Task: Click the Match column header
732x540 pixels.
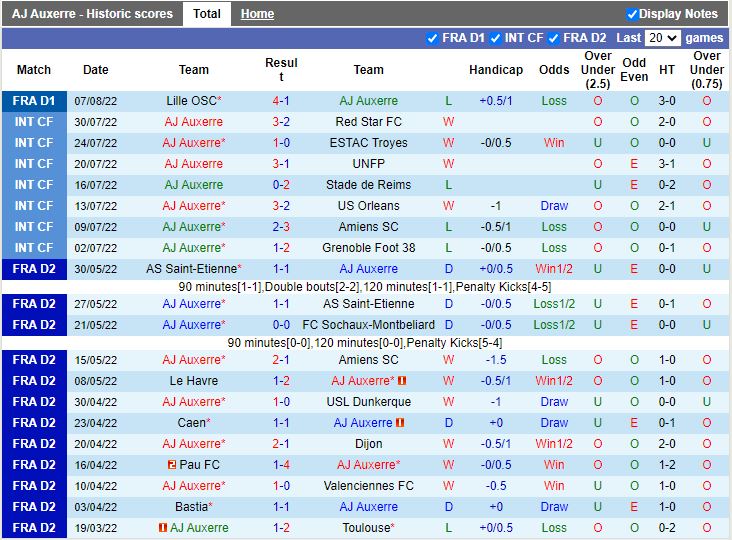Action: coord(34,70)
